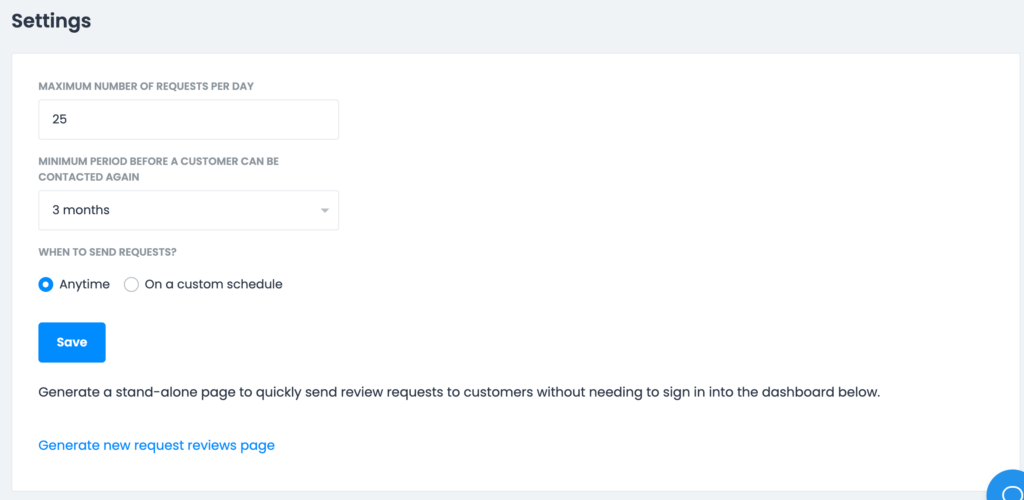Open Generate new request reviews page link
Viewport: 1024px width, 500px height.
pyautogui.click(x=157, y=445)
